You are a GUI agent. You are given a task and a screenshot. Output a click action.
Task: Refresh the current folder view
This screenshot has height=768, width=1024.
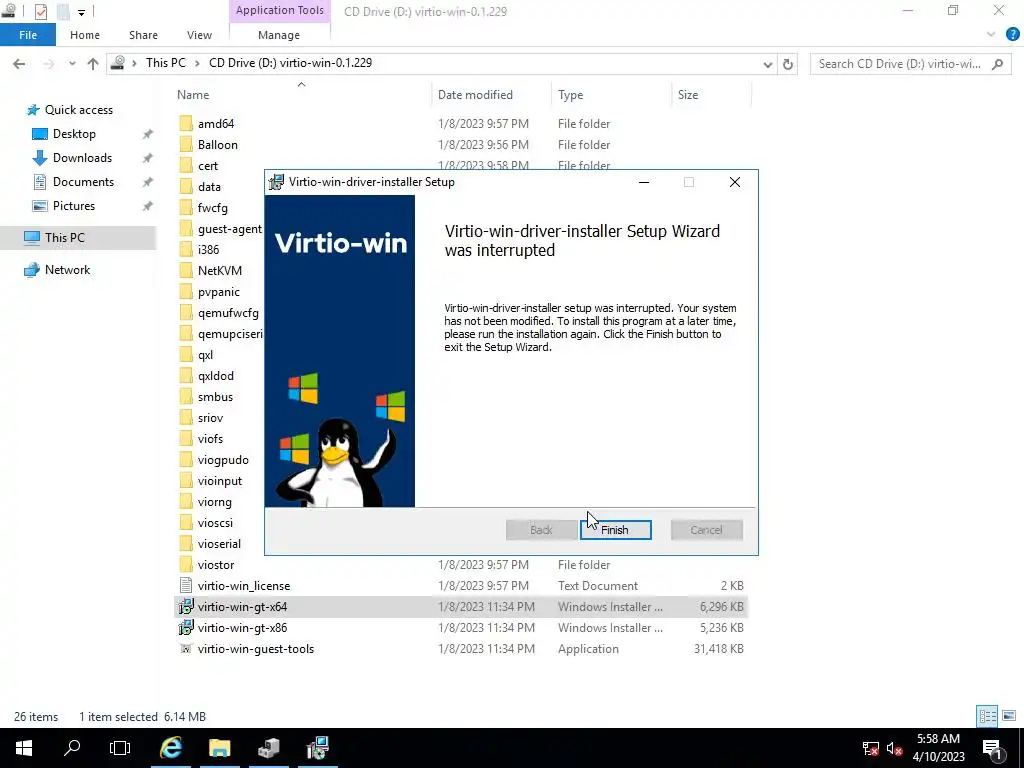pyautogui.click(x=788, y=64)
